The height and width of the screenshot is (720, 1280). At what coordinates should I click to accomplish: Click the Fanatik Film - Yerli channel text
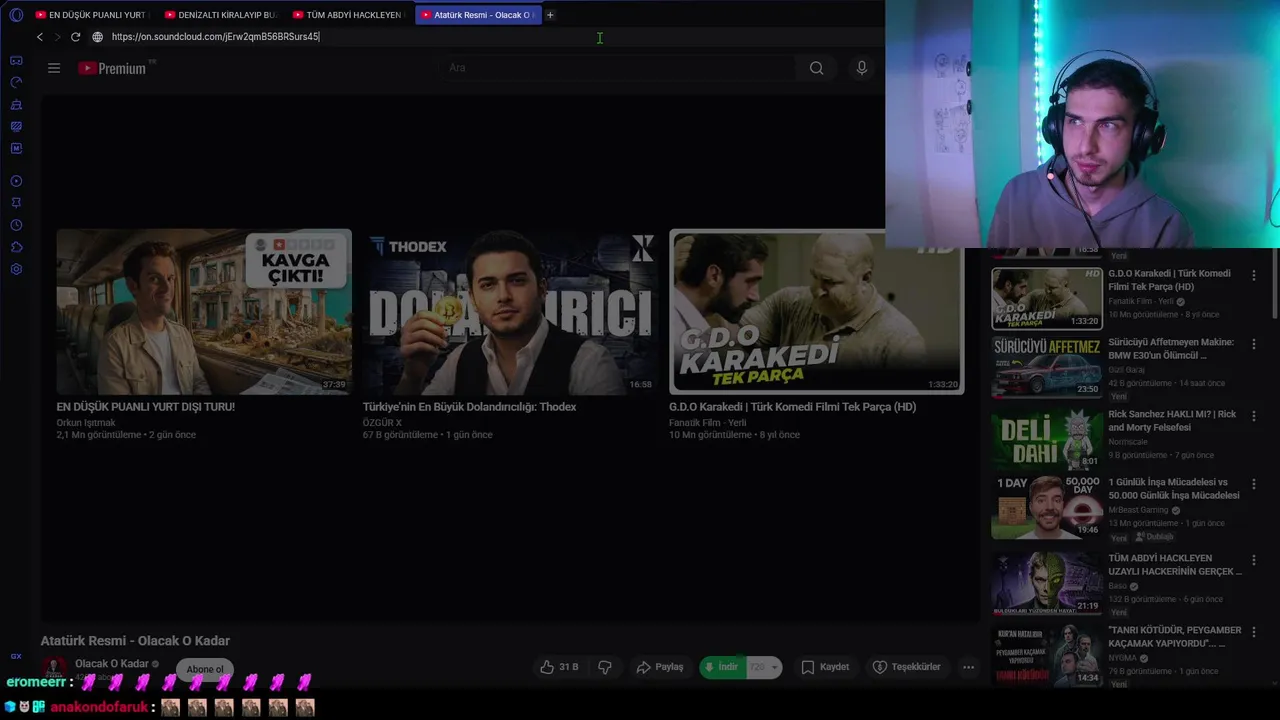coord(708,423)
